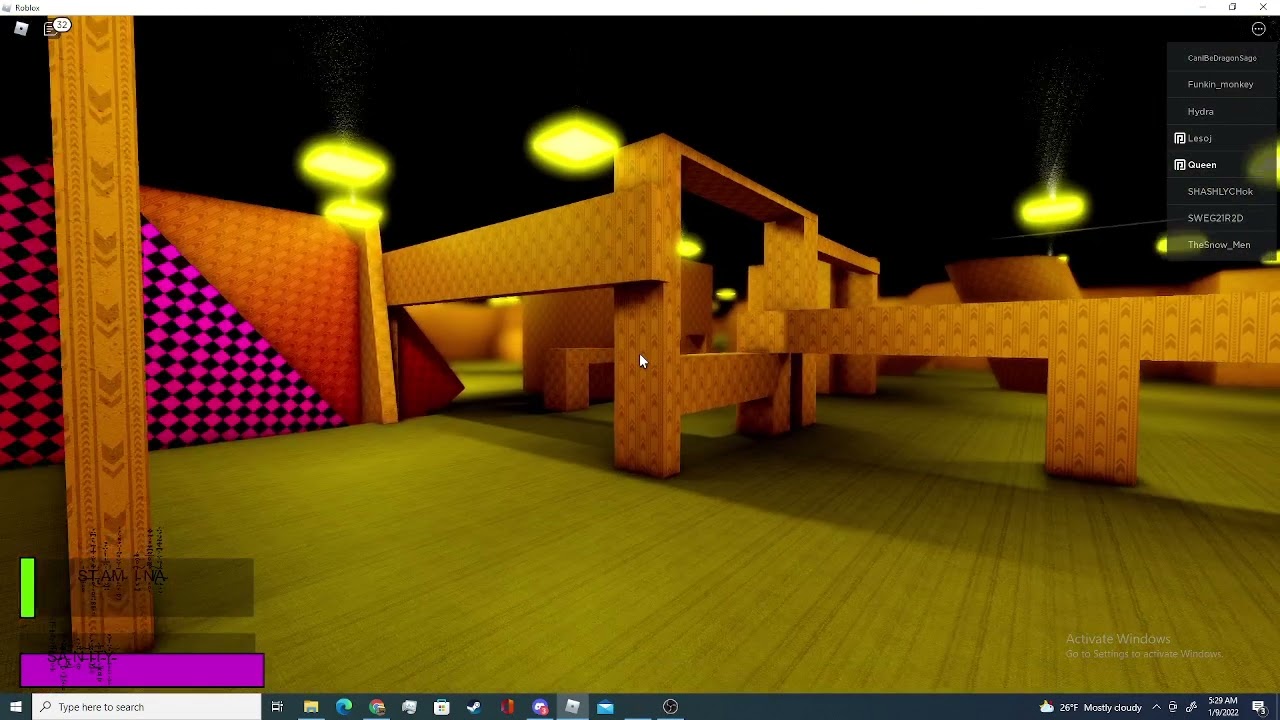Click the green stamina bar
This screenshot has width=1280, height=720.
pyautogui.click(x=27, y=588)
